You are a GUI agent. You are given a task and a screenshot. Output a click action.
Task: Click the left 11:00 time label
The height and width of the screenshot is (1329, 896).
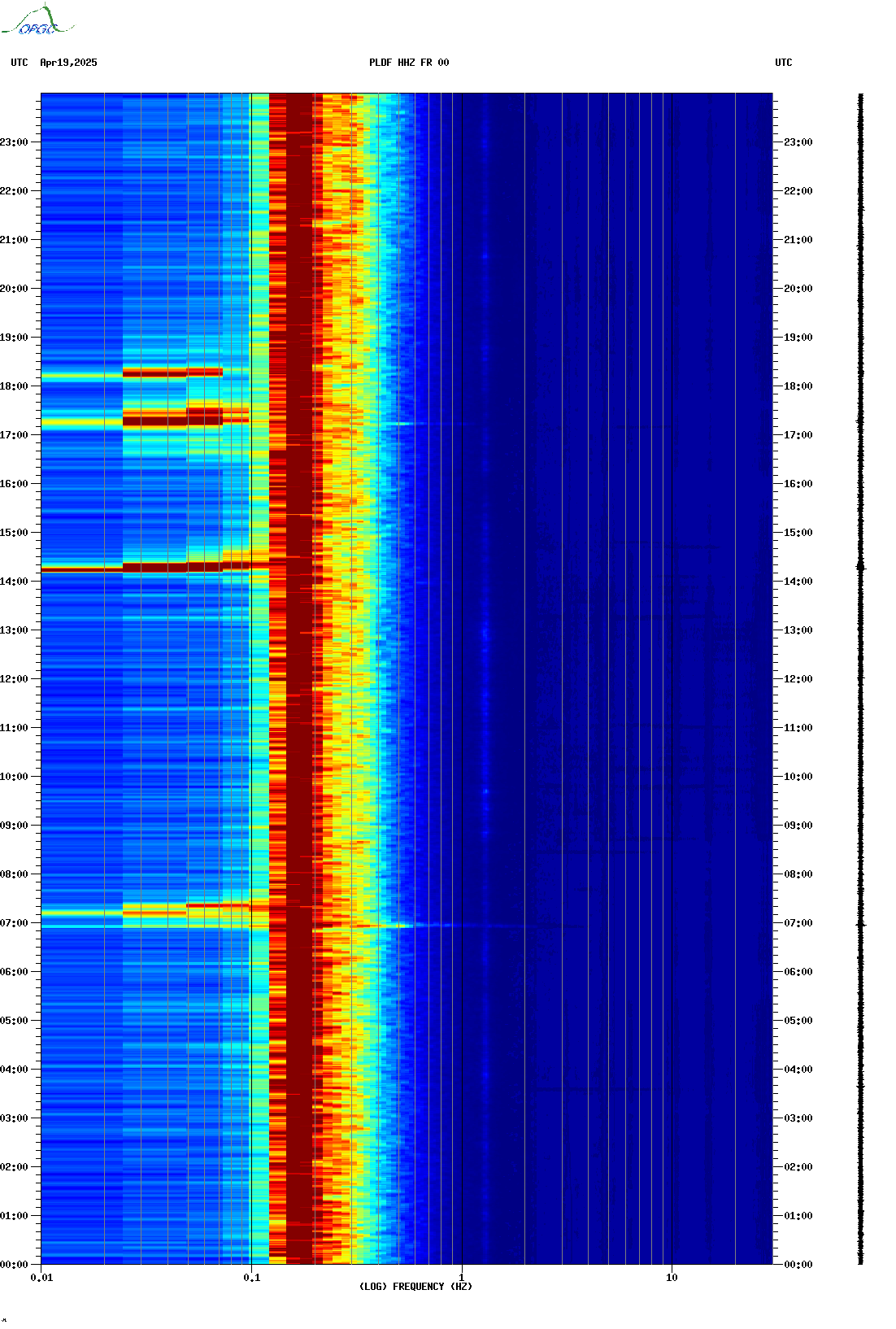[x=14, y=728]
